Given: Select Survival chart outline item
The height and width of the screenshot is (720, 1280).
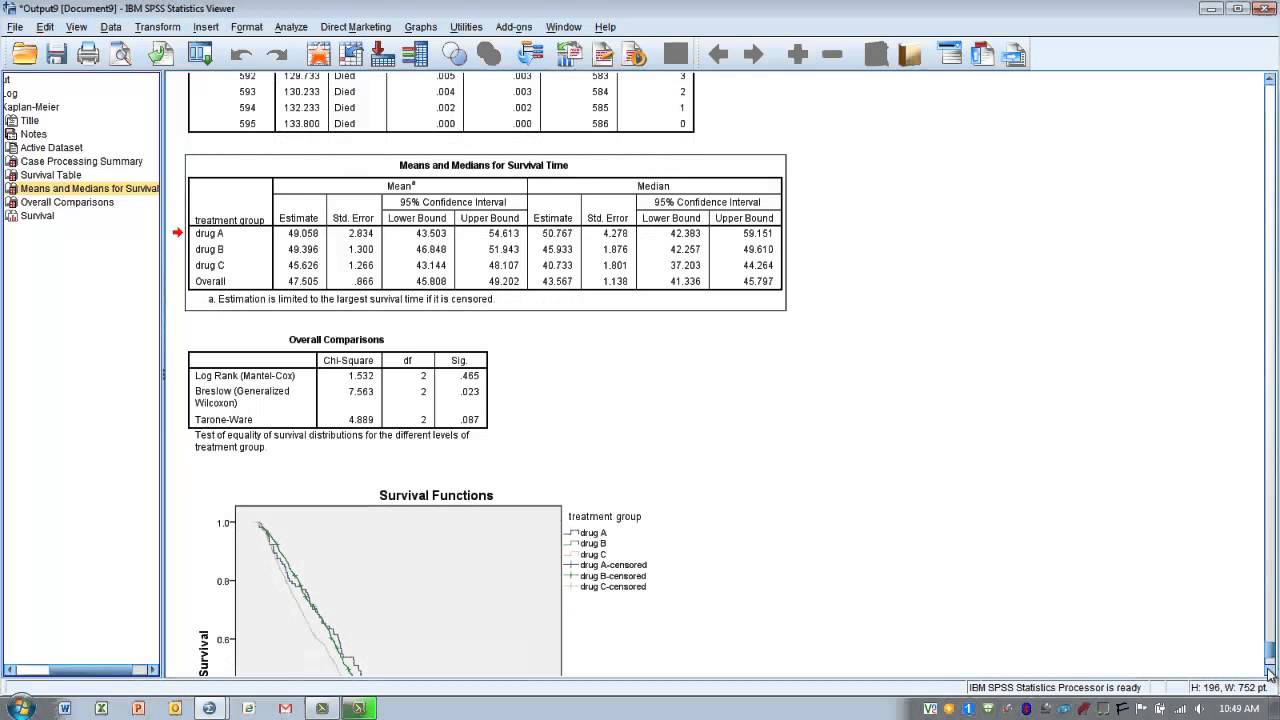Looking at the screenshot, I should 37,215.
